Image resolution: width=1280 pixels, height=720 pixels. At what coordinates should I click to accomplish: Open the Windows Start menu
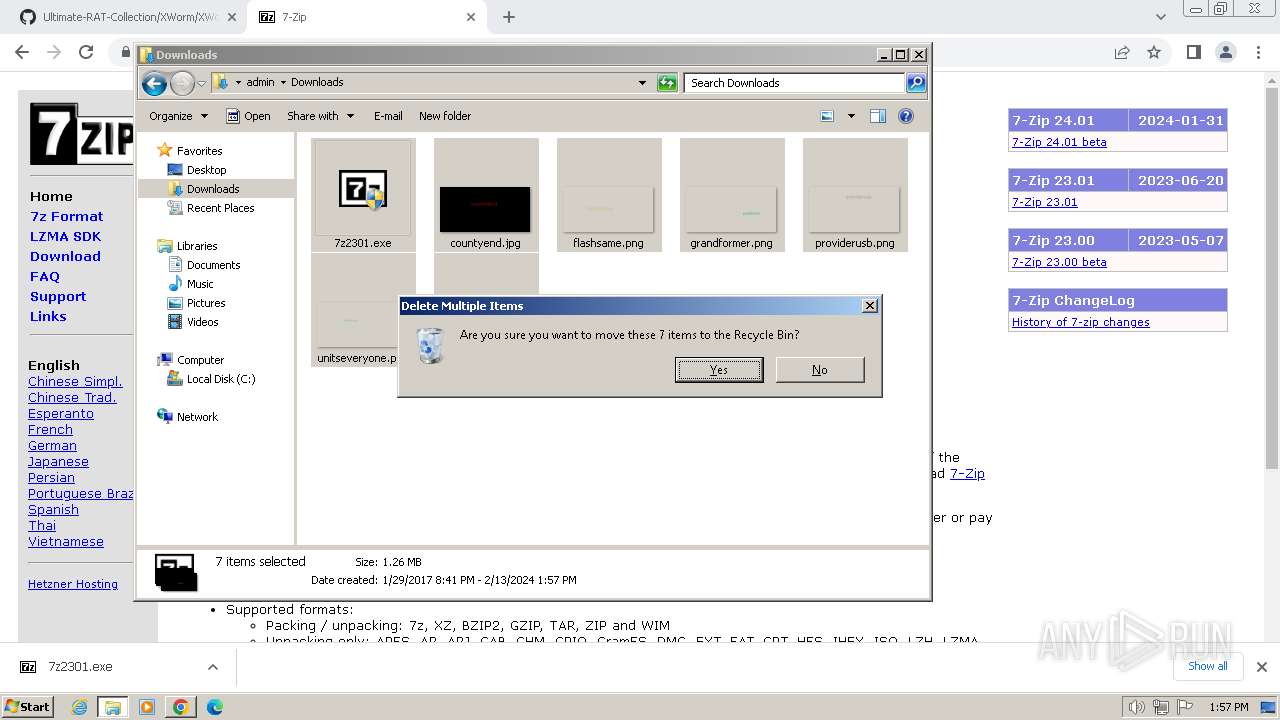tap(28, 706)
